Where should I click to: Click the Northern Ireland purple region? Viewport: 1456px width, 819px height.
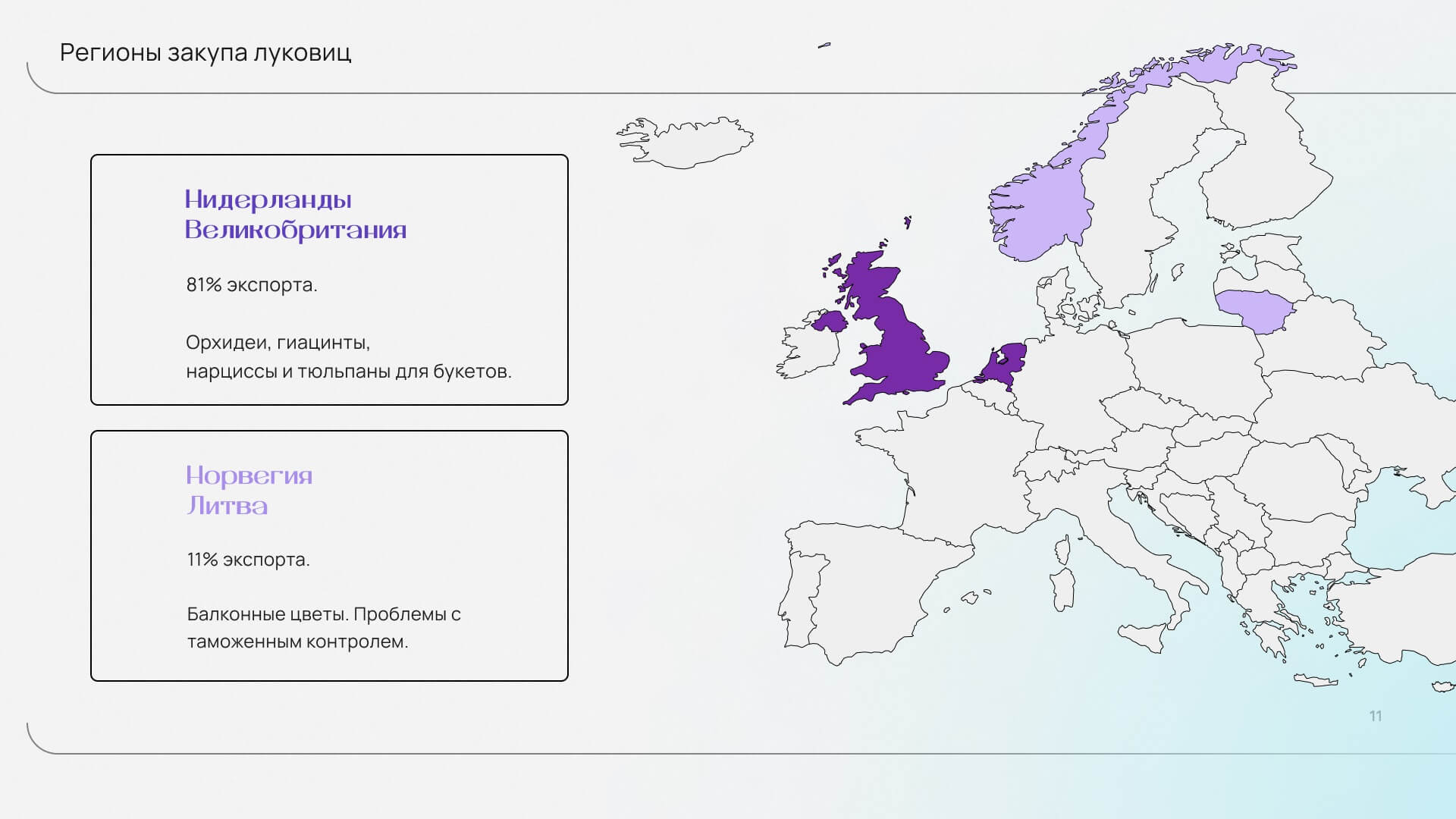(x=832, y=322)
